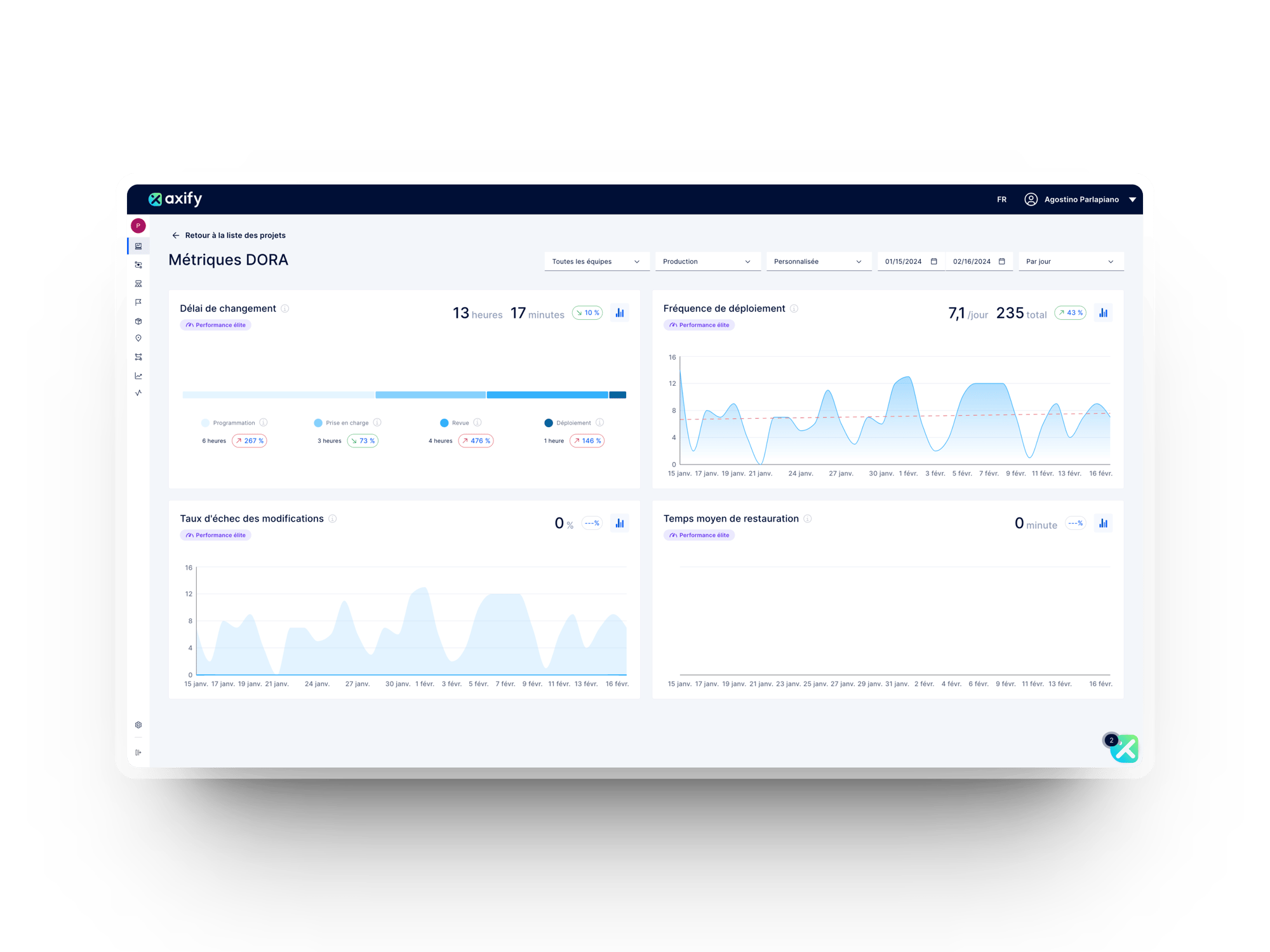This screenshot has width=1270, height=952.
Task: Click info icon next to Taux d'échec des modifications
Action: click(x=333, y=519)
